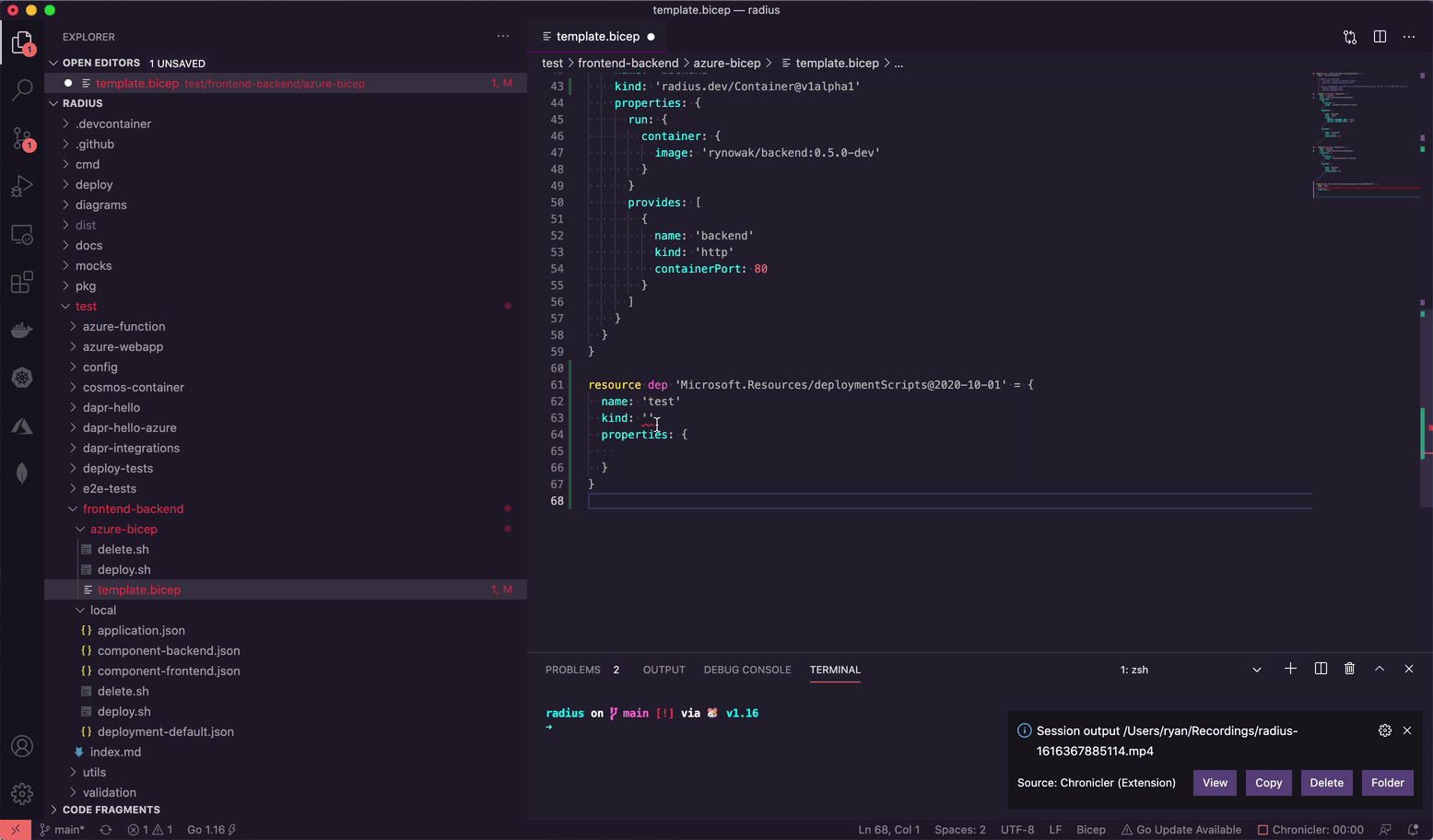Click frontend-backend breadcrumb segment
Image resolution: width=1433 pixels, height=840 pixels.
(x=628, y=63)
